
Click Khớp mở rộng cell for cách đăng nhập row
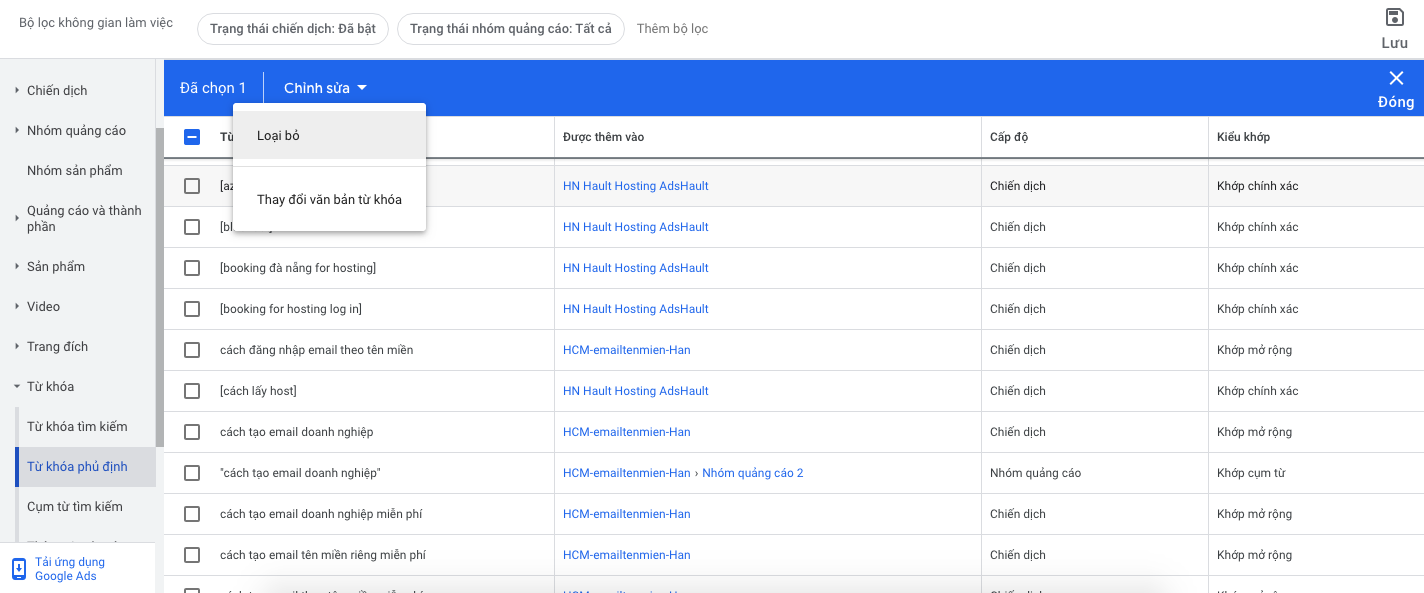click(1254, 350)
